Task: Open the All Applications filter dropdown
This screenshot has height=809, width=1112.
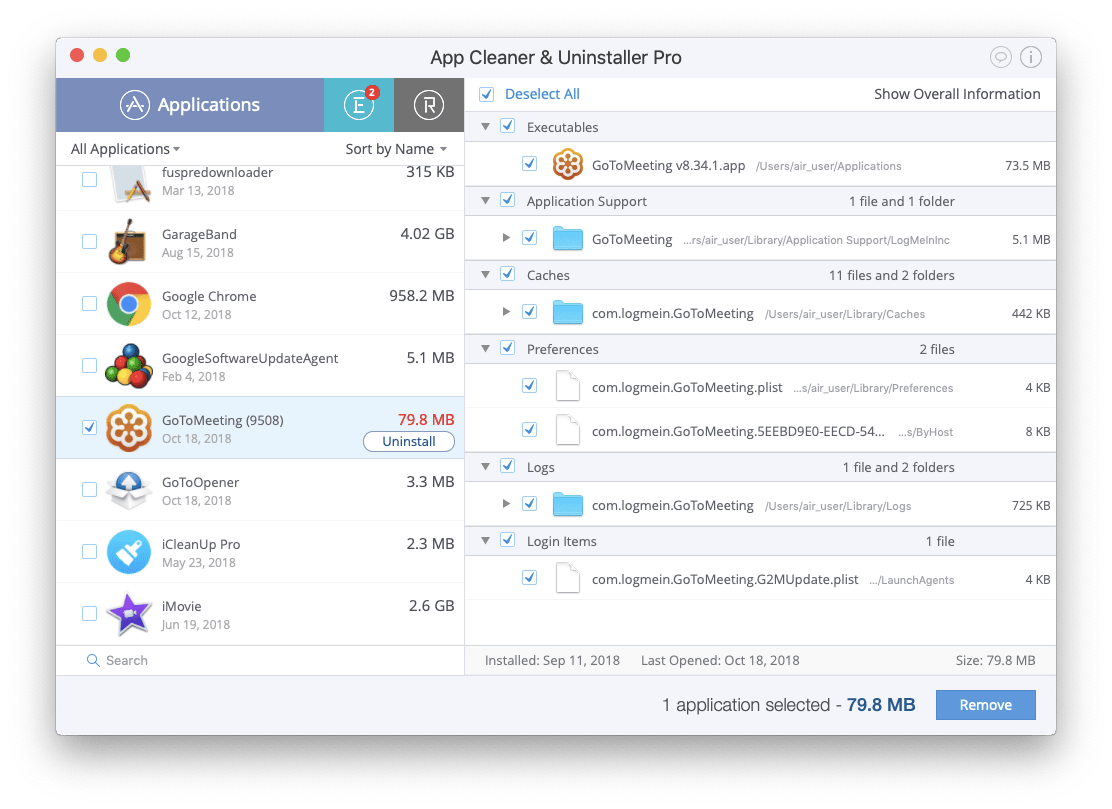Action: point(120,148)
